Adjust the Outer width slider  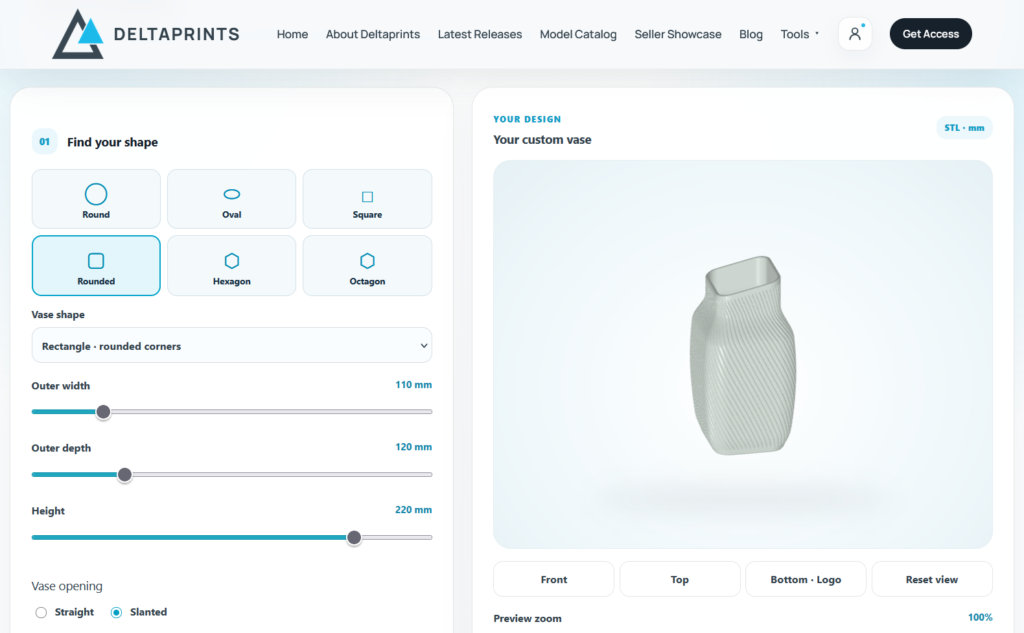(232, 412)
